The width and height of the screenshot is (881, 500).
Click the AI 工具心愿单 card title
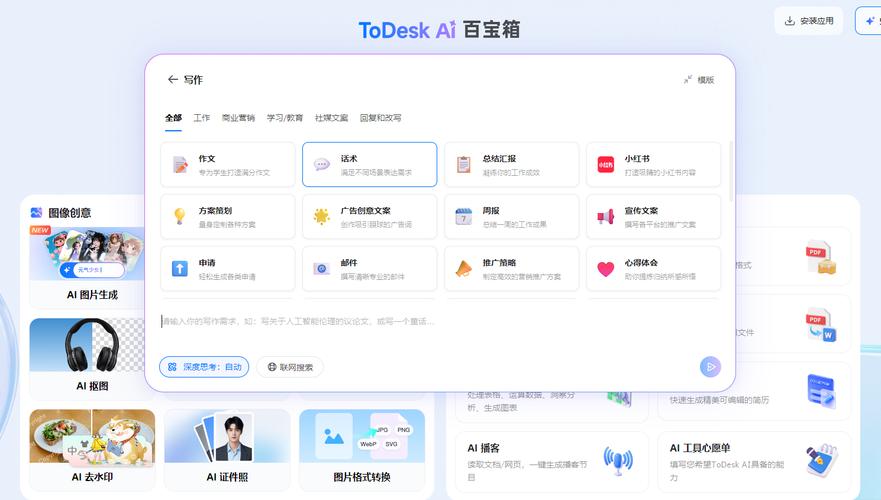[700, 448]
